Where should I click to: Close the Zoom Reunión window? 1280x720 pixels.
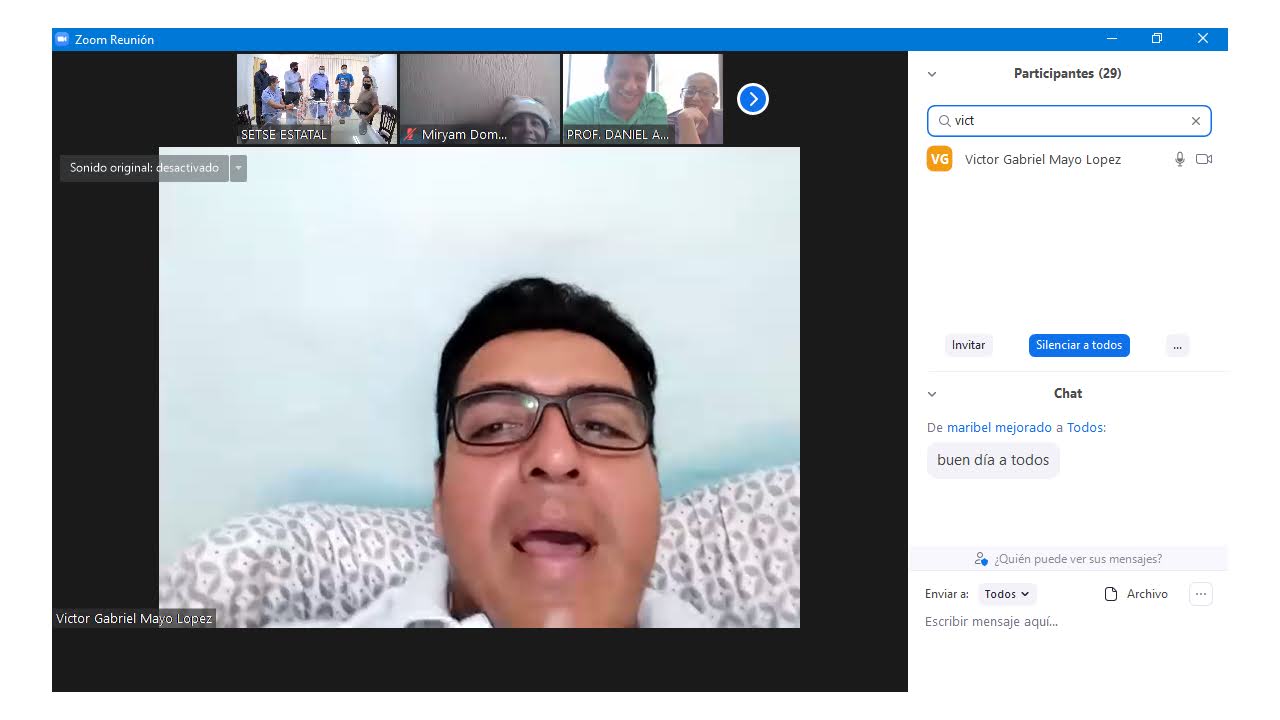pyautogui.click(x=1203, y=39)
